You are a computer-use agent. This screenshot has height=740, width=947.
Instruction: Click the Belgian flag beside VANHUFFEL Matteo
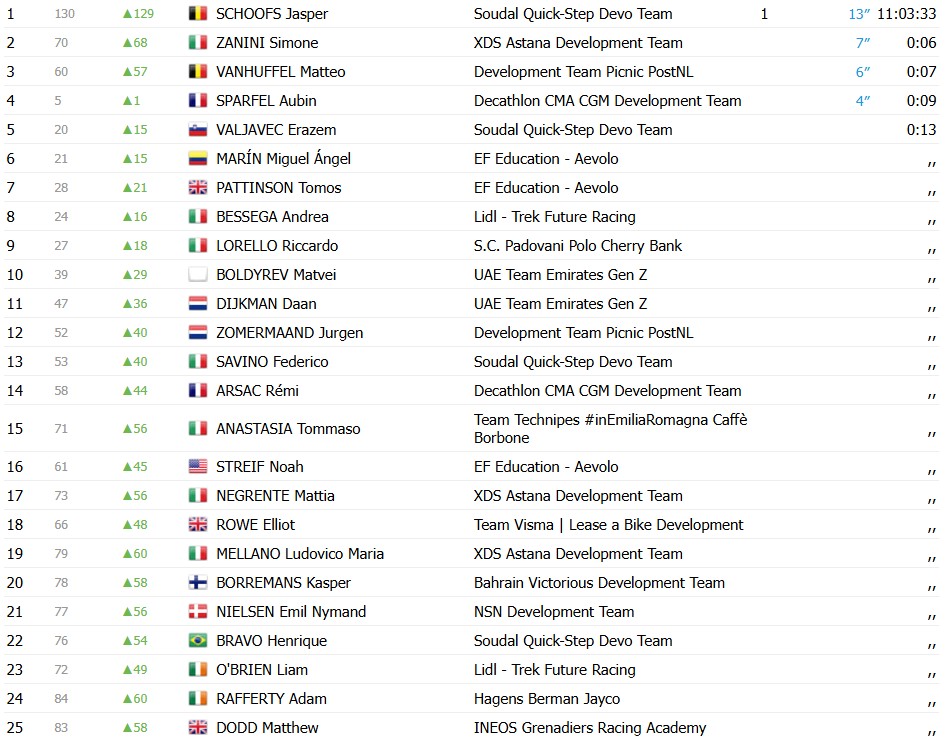(197, 72)
